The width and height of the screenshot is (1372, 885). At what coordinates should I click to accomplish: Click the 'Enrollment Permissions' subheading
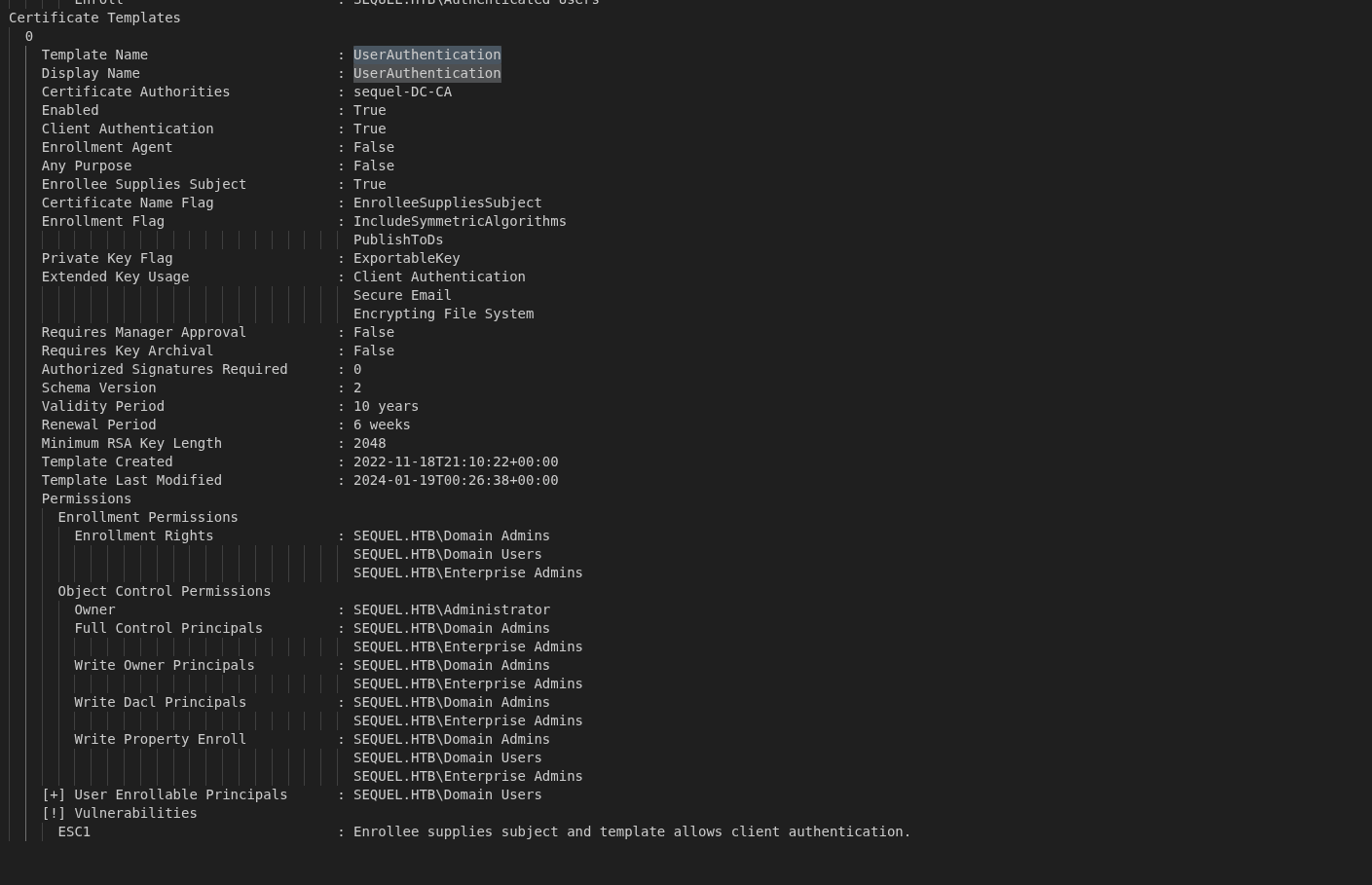pyautogui.click(x=148, y=517)
